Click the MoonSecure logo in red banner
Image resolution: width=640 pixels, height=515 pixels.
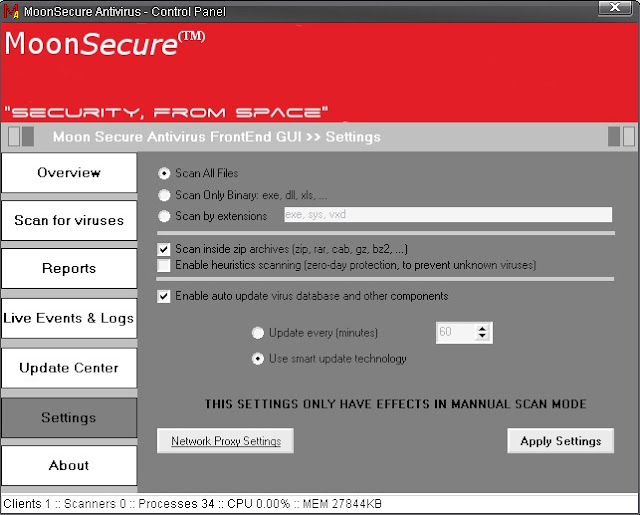104,44
